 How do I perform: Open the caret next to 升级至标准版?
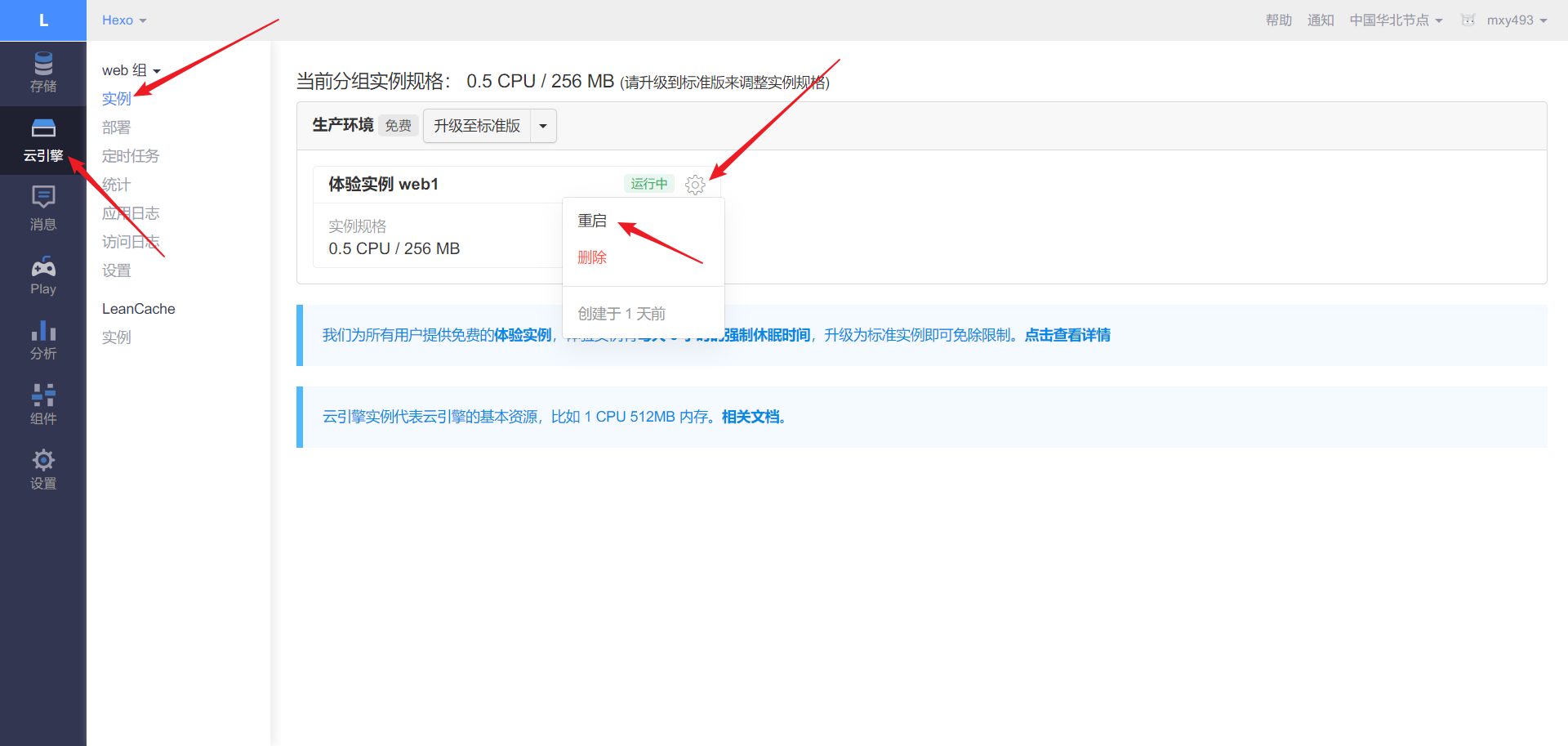coord(543,126)
